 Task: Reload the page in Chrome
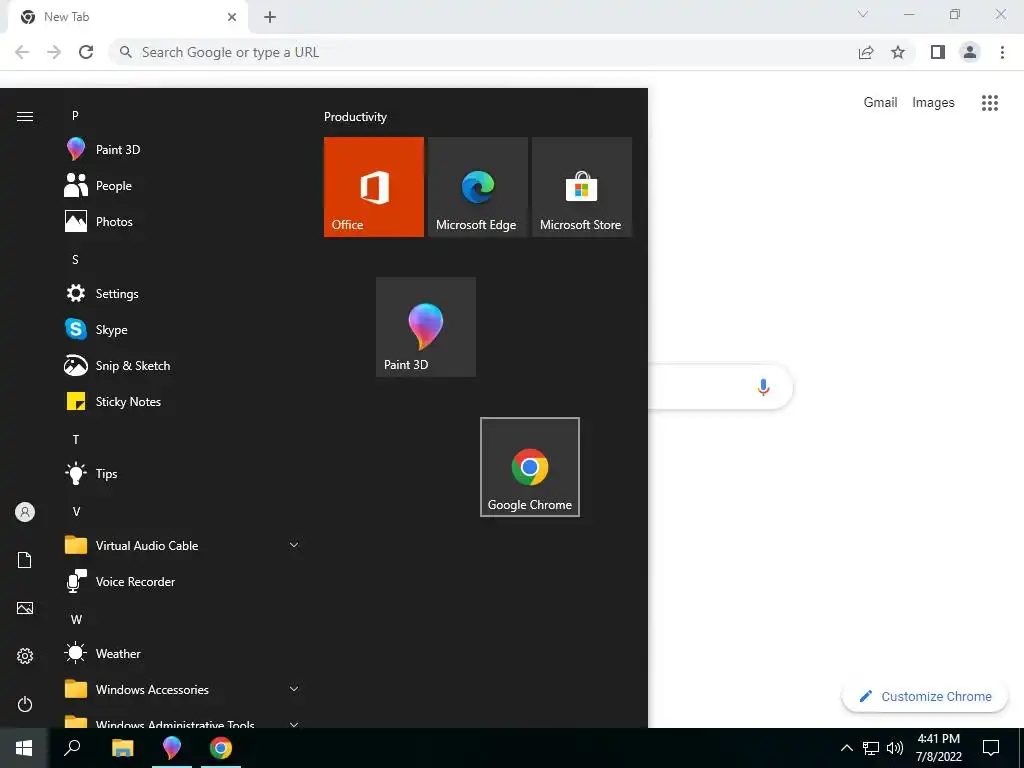[x=86, y=52]
